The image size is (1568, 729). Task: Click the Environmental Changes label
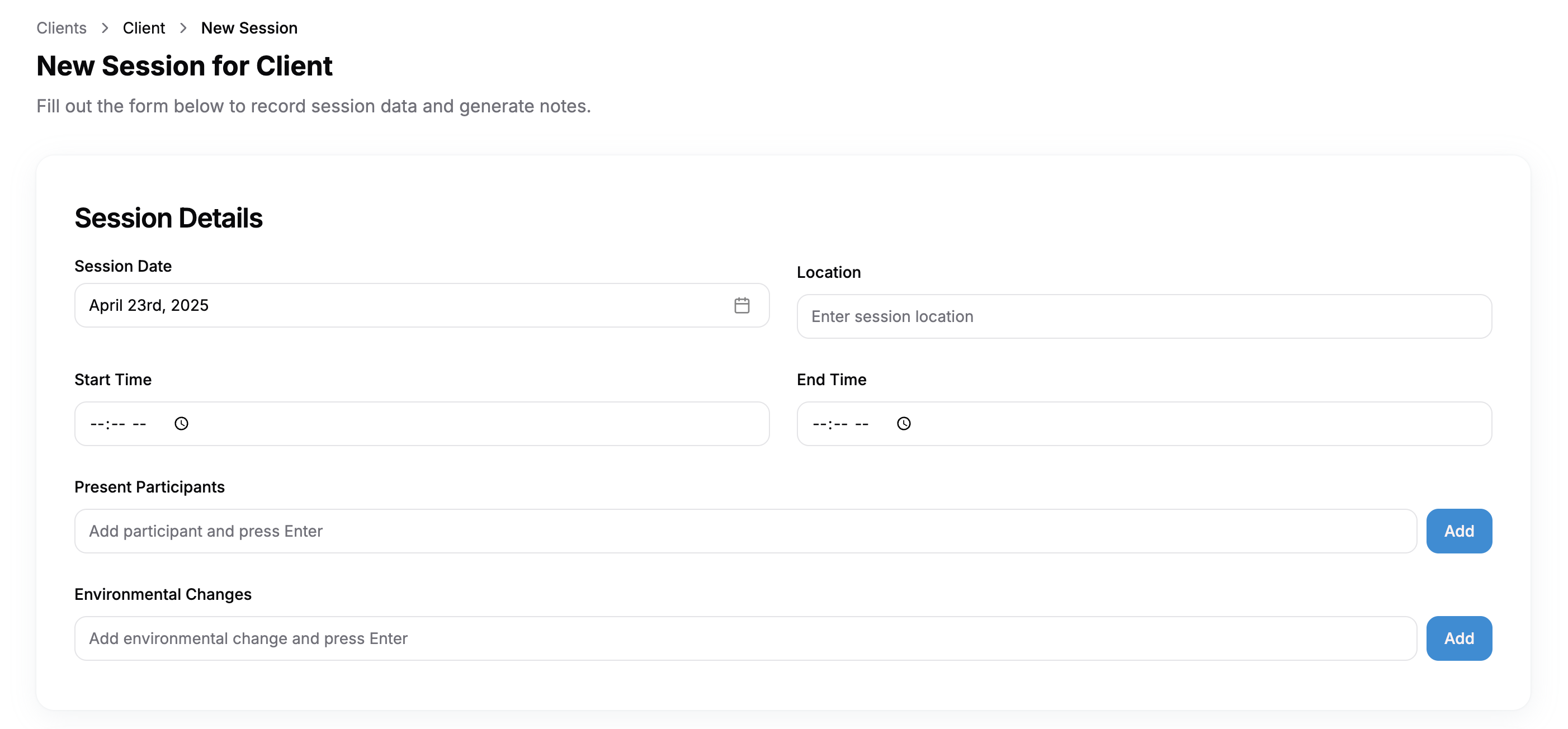point(163,594)
